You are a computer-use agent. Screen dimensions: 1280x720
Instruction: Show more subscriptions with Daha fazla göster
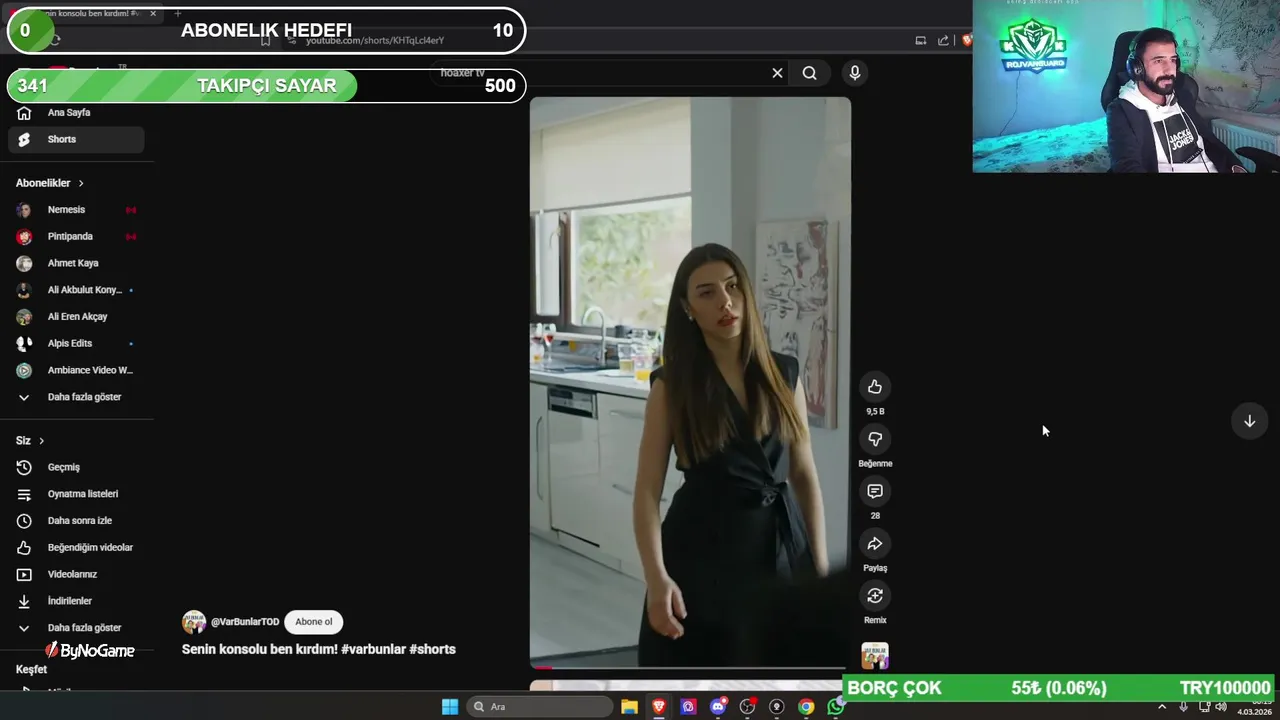click(x=76, y=397)
